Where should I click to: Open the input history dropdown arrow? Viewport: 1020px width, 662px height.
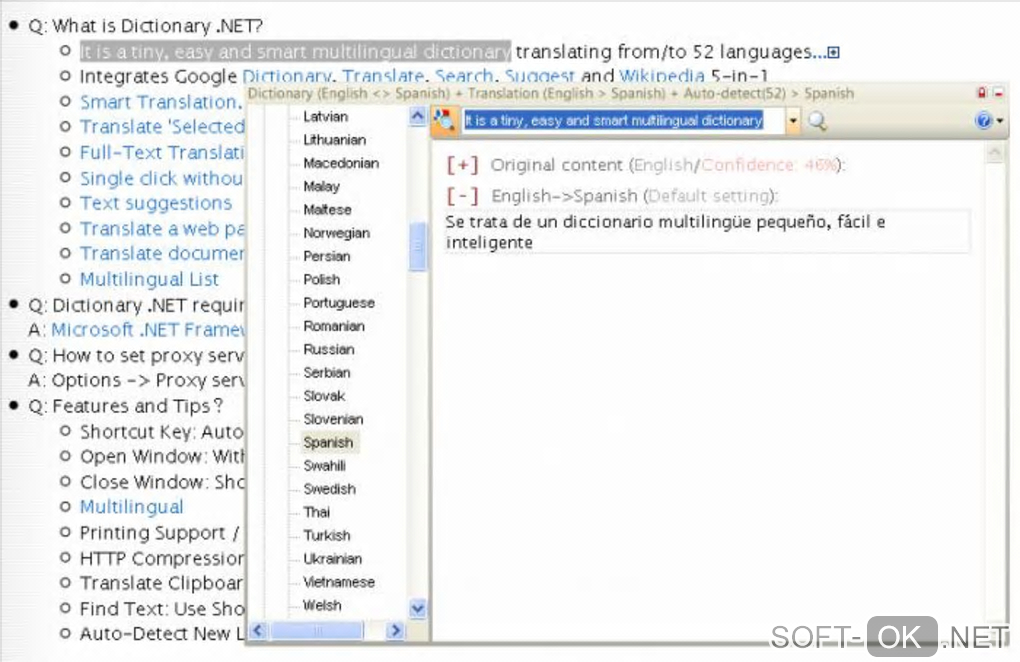pos(793,120)
